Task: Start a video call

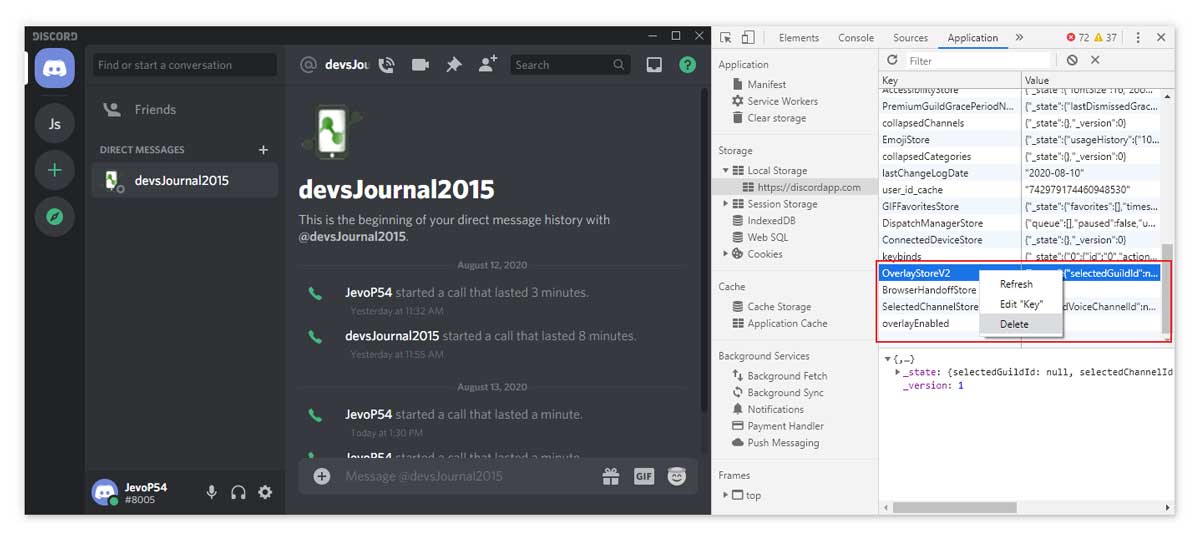Action: coord(420,65)
